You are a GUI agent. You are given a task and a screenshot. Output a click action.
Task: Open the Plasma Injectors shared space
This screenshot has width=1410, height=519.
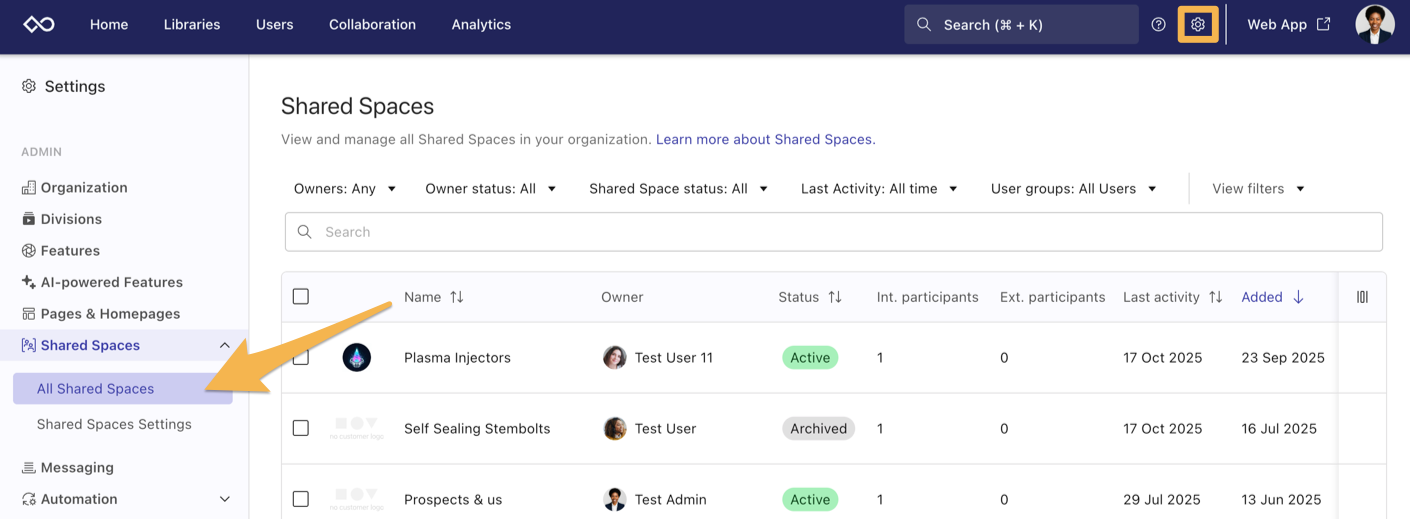click(457, 357)
